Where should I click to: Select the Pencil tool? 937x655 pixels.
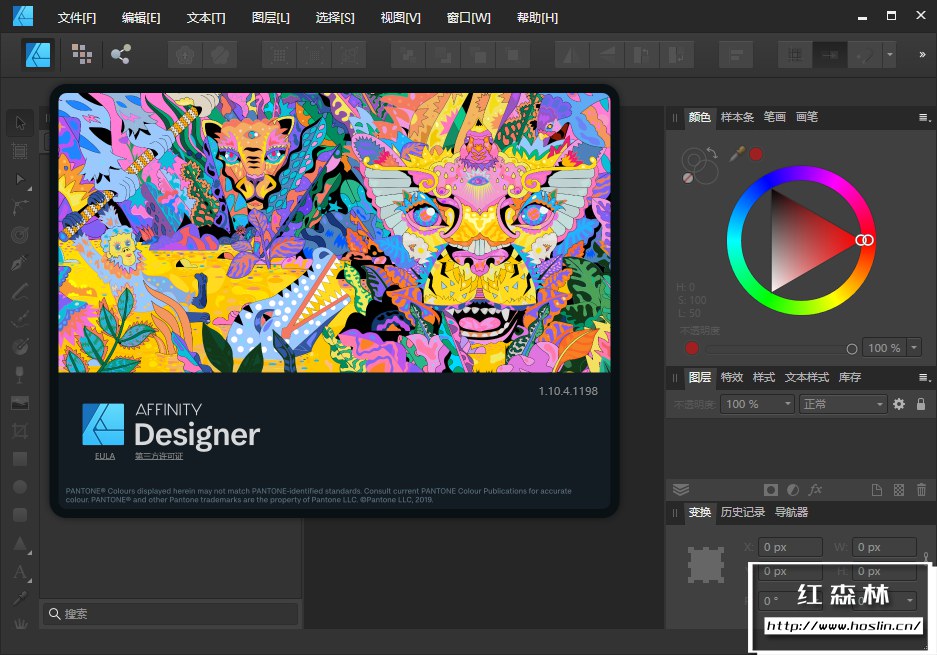pyautogui.click(x=20, y=291)
